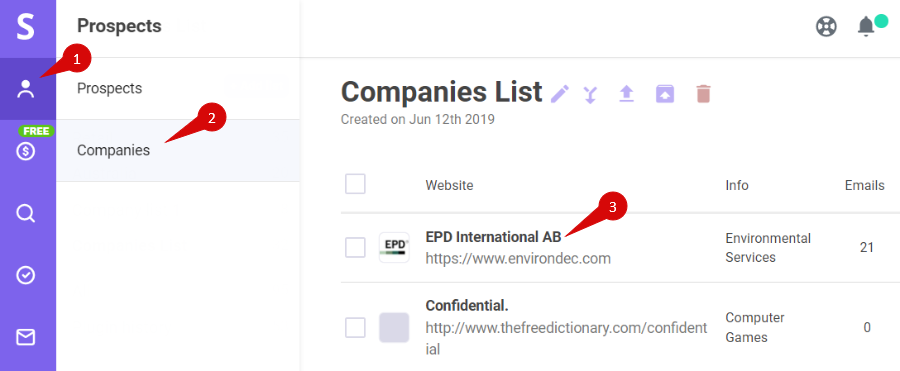The image size is (900, 371).
Task: Open the checkmark verifier sidebar icon
Action: tap(26, 276)
